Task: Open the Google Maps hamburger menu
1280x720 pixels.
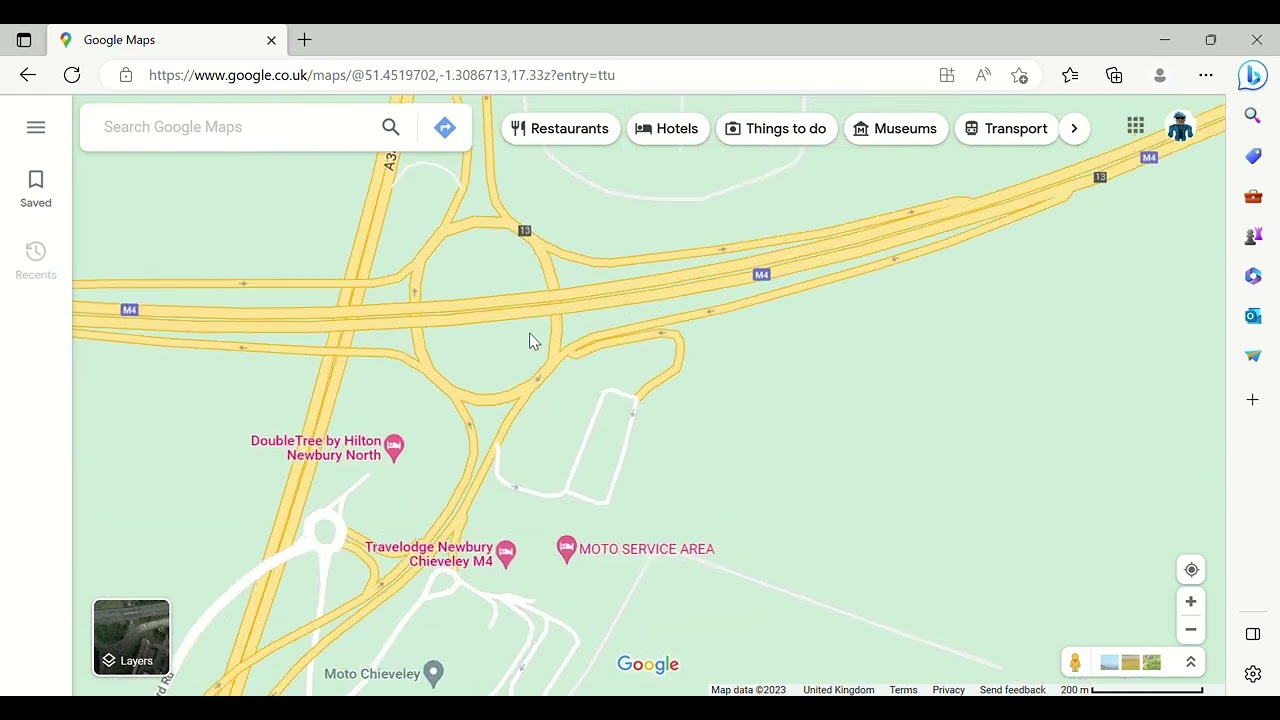Action: click(x=36, y=127)
